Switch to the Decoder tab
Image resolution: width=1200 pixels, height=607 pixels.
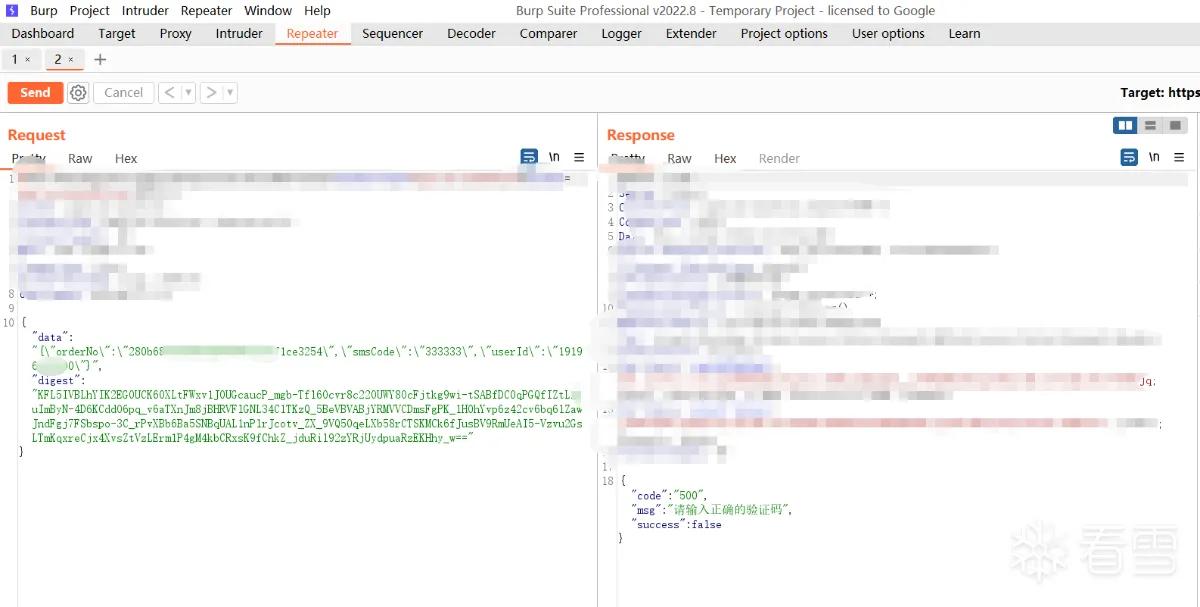[x=471, y=34]
